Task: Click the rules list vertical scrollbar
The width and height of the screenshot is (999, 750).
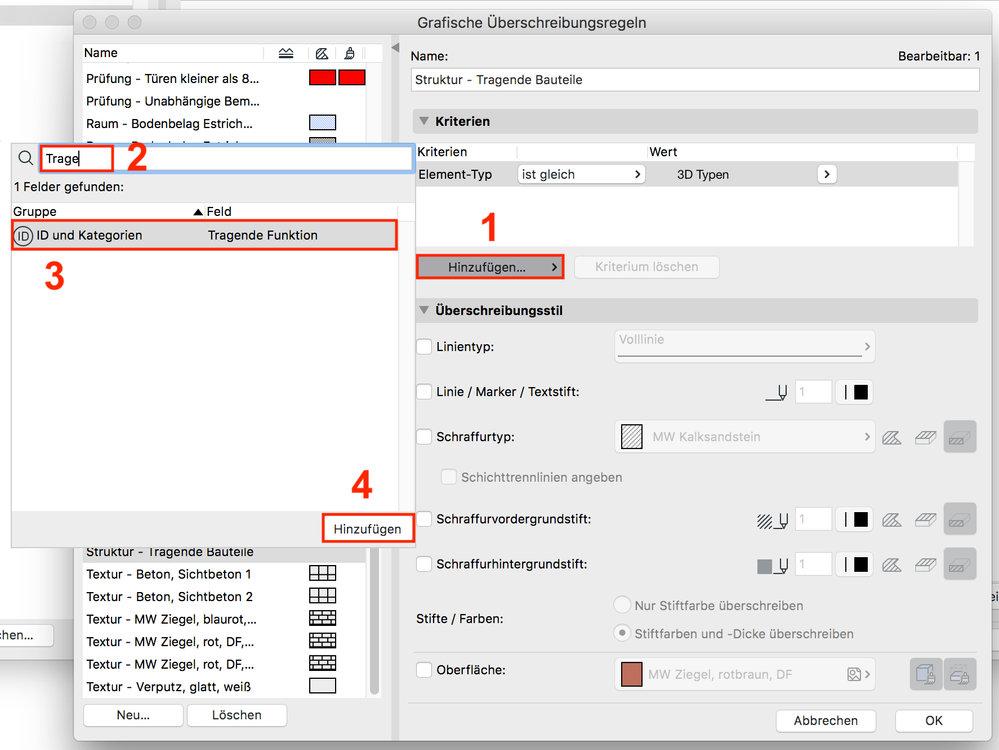Action: click(x=375, y=621)
